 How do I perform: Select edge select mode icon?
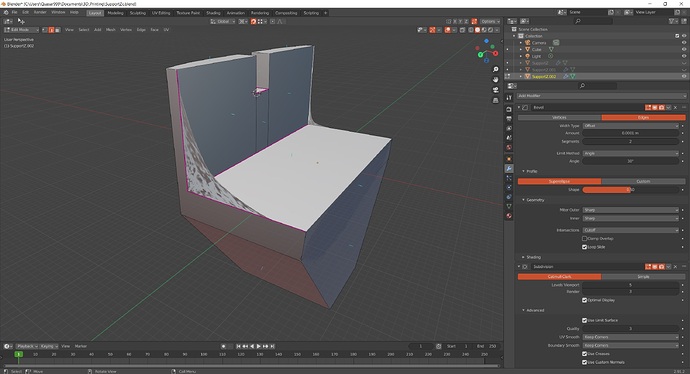click(51, 30)
